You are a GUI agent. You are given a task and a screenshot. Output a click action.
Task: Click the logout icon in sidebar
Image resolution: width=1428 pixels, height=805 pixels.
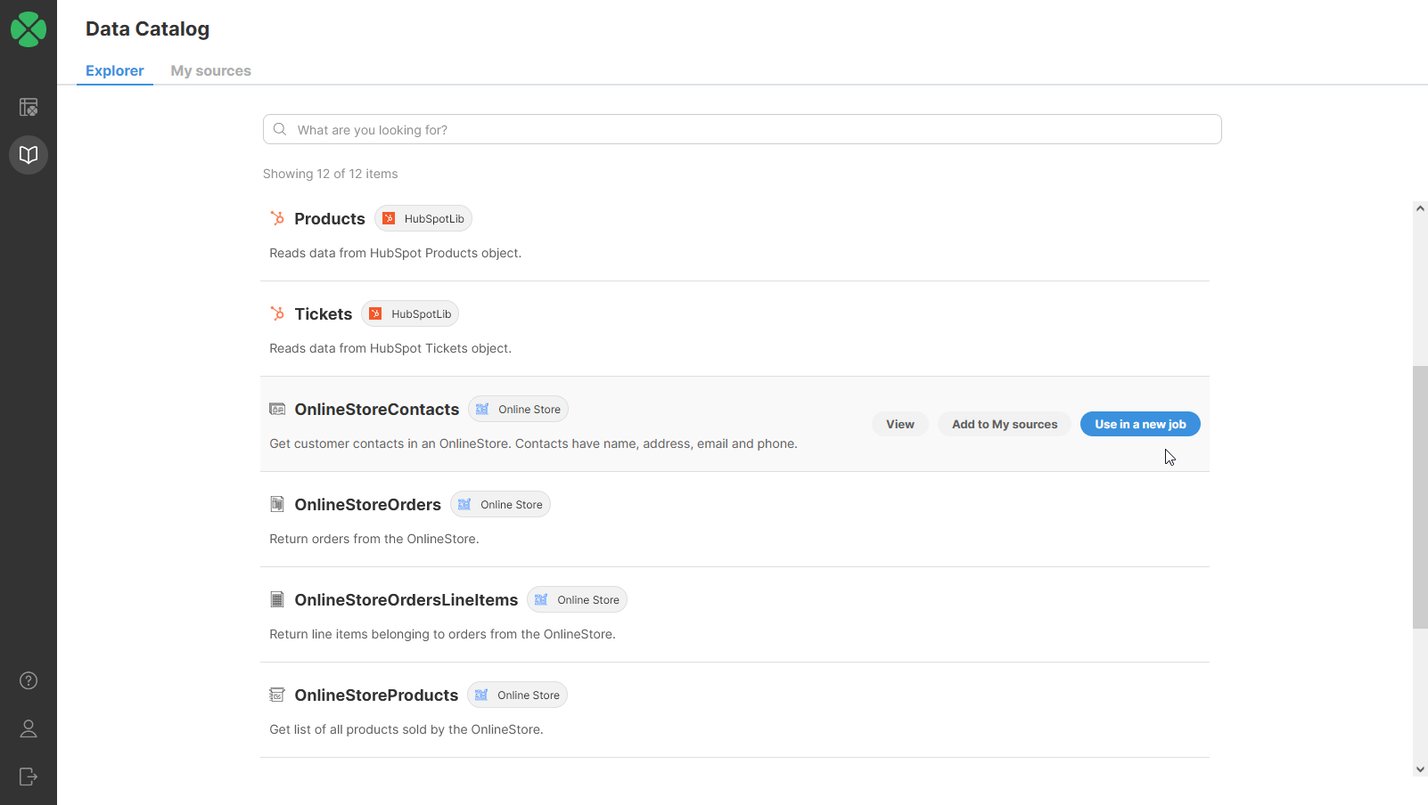coord(28,777)
